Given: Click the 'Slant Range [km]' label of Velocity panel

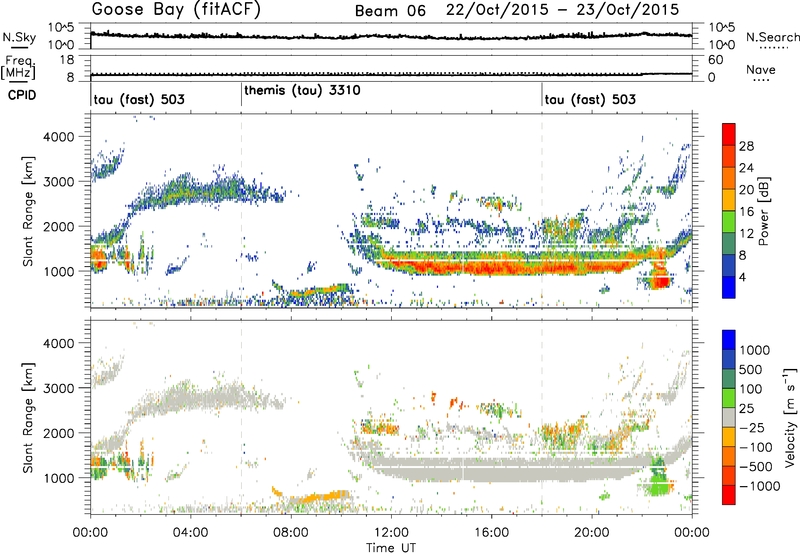Looking at the screenshot, I should point(28,417).
